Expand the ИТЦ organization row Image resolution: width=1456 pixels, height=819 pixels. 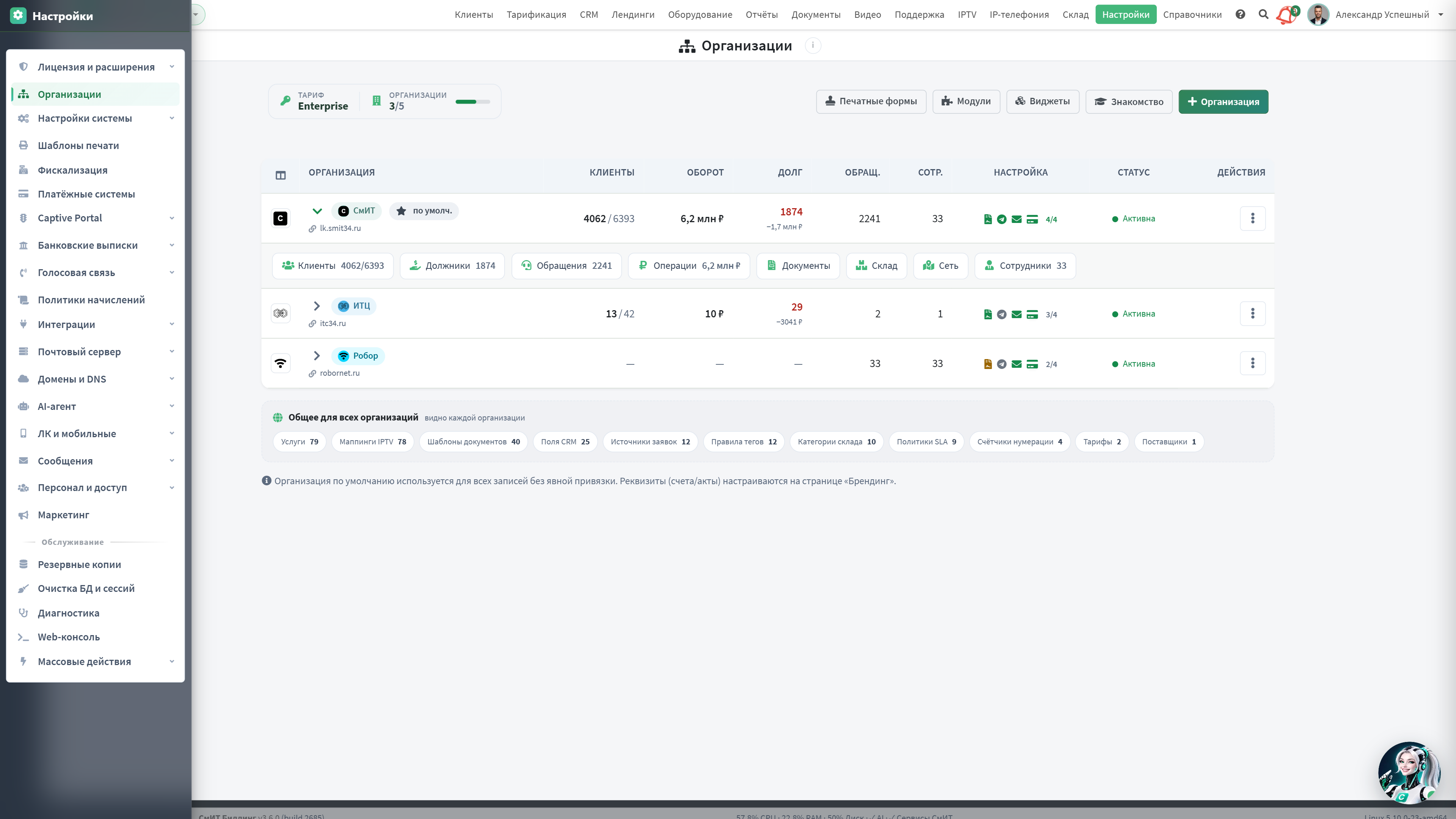pos(317,306)
